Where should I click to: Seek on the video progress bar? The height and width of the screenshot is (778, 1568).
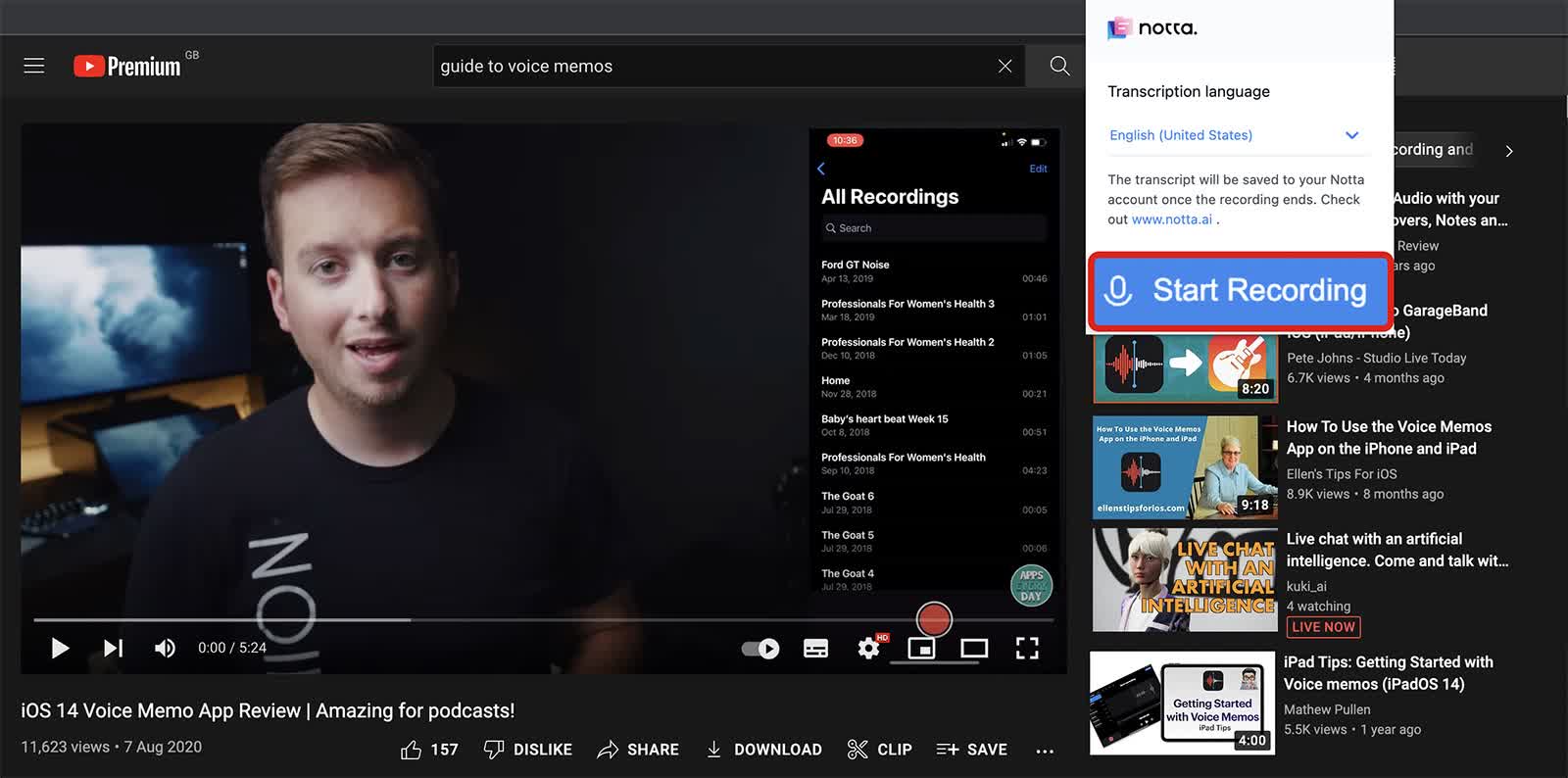coord(544,619)
